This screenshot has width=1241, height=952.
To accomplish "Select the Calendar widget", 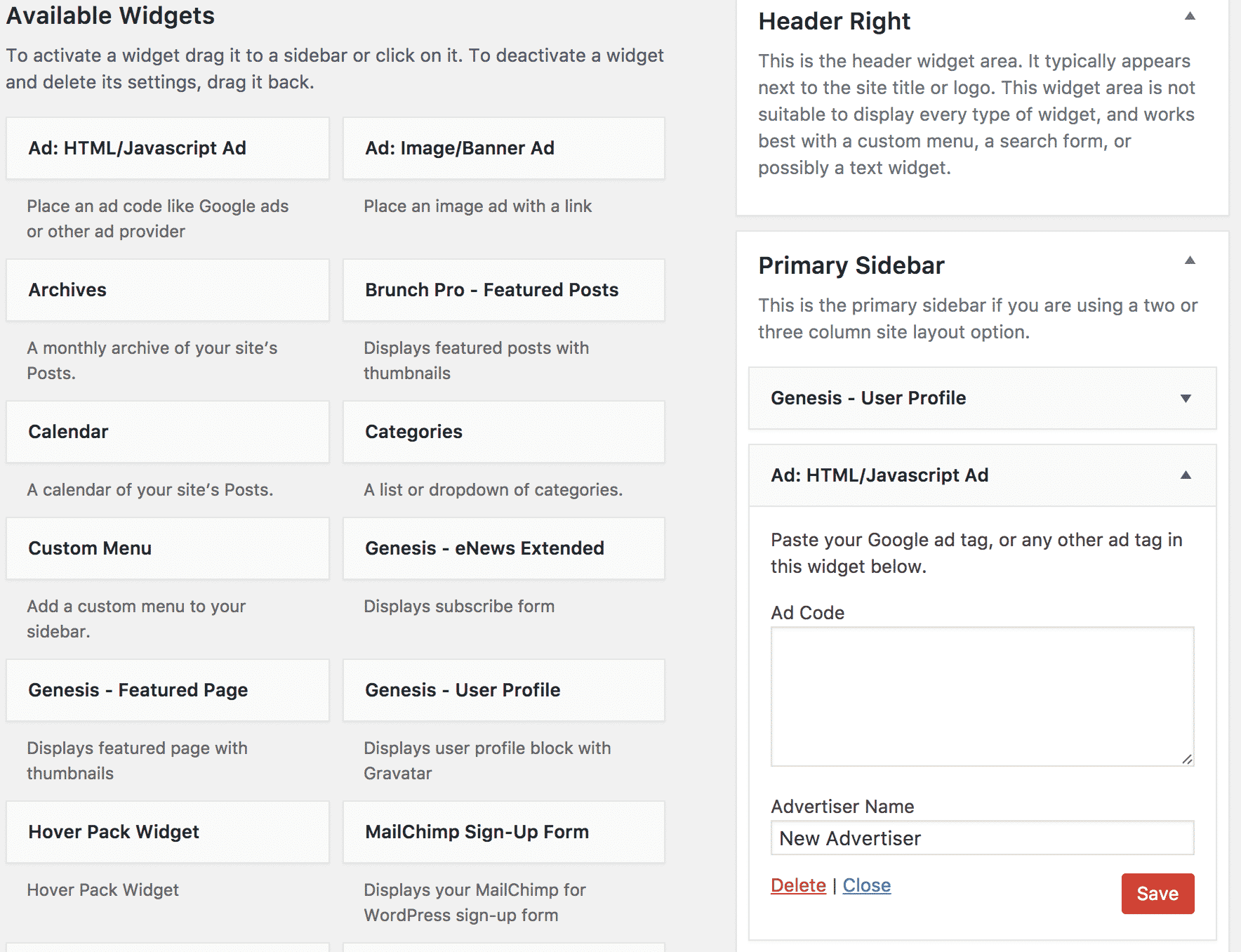I will 168,432.
